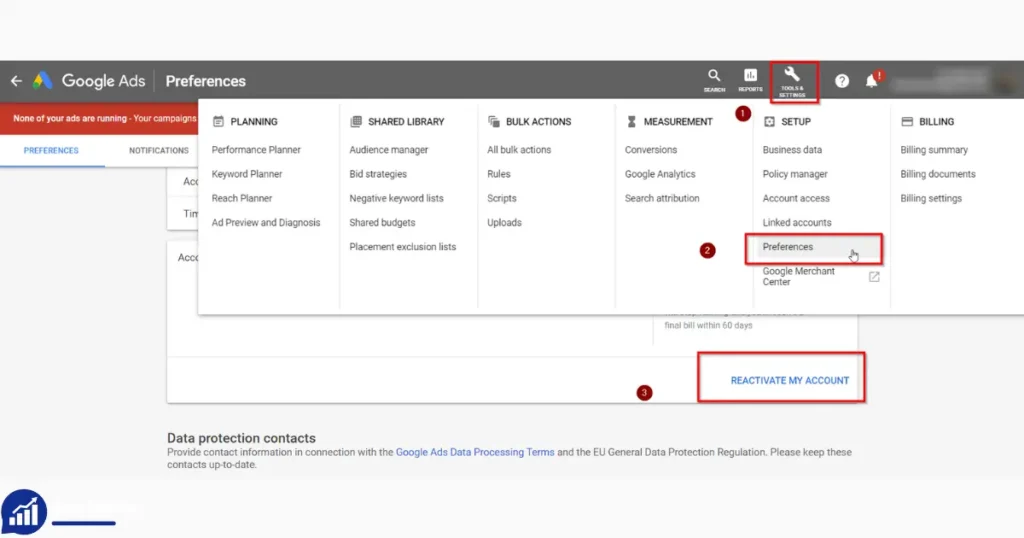Open Billing documents
Image resolution: width=1024 pixels, height=538 pixels.
click(938, 174)
